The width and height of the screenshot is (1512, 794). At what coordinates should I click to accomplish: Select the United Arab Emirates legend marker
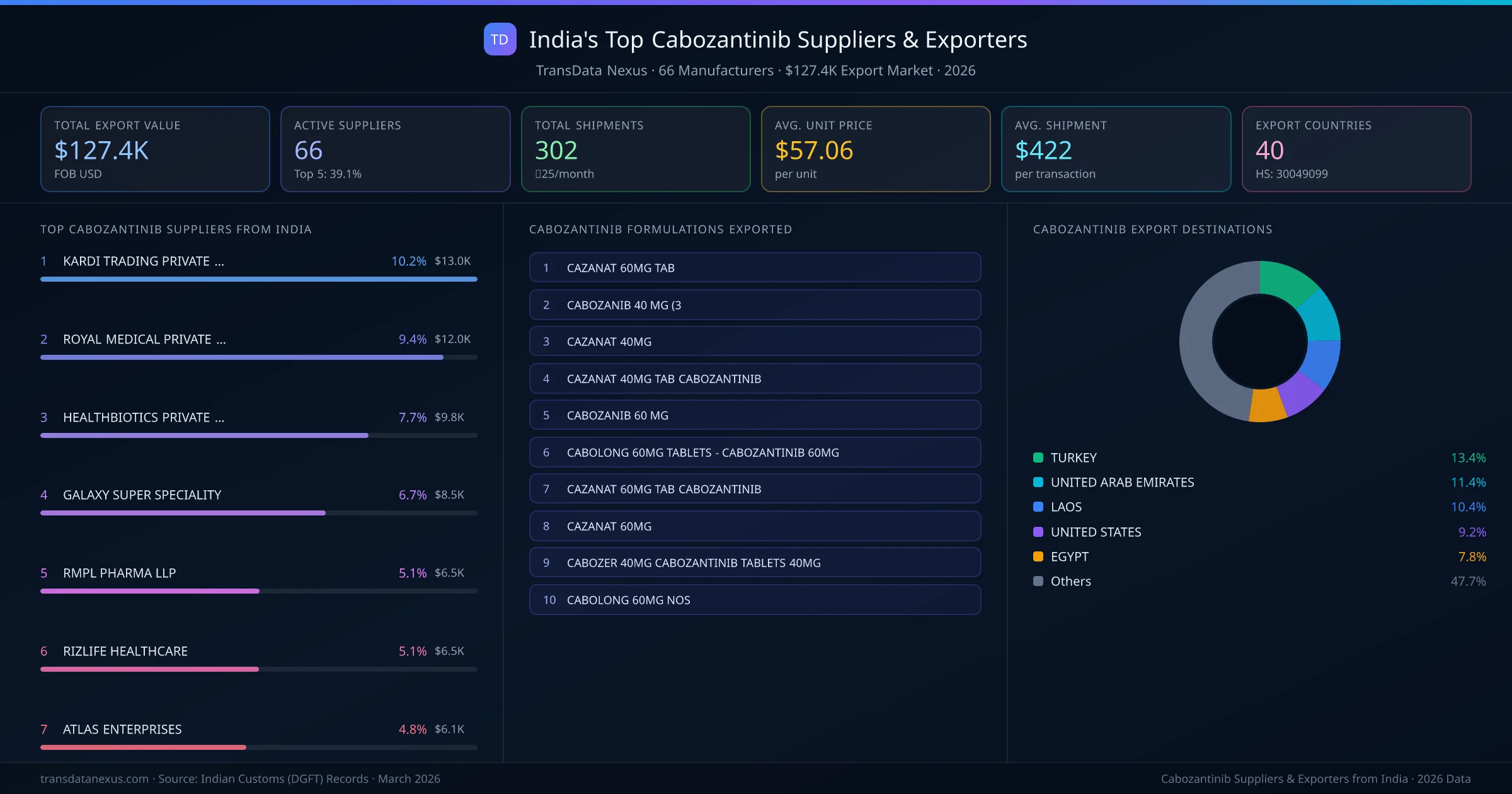click(1037, 482)
